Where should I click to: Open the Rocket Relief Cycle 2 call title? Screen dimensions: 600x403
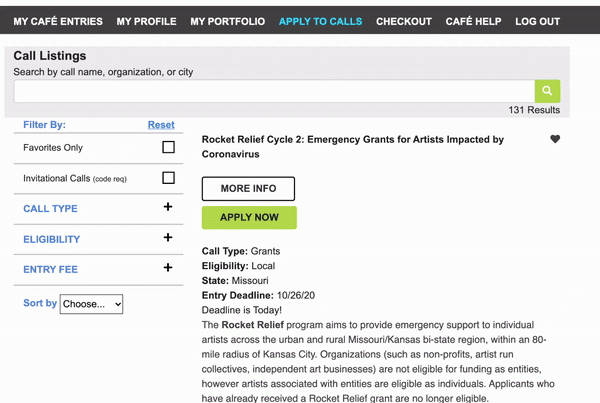(x=352, y=147)
